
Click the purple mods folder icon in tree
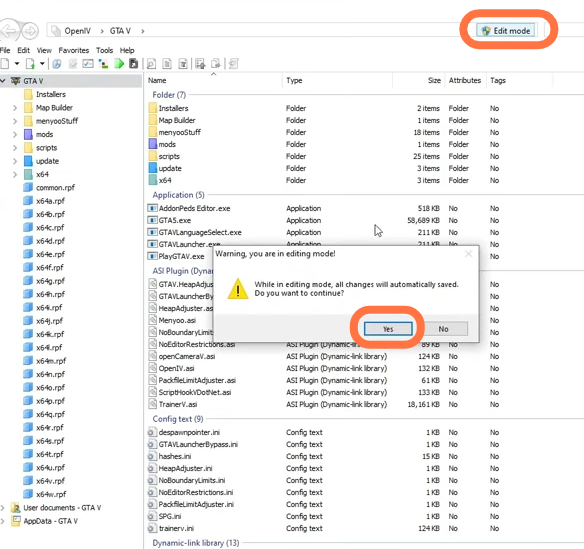pos(28,134)
